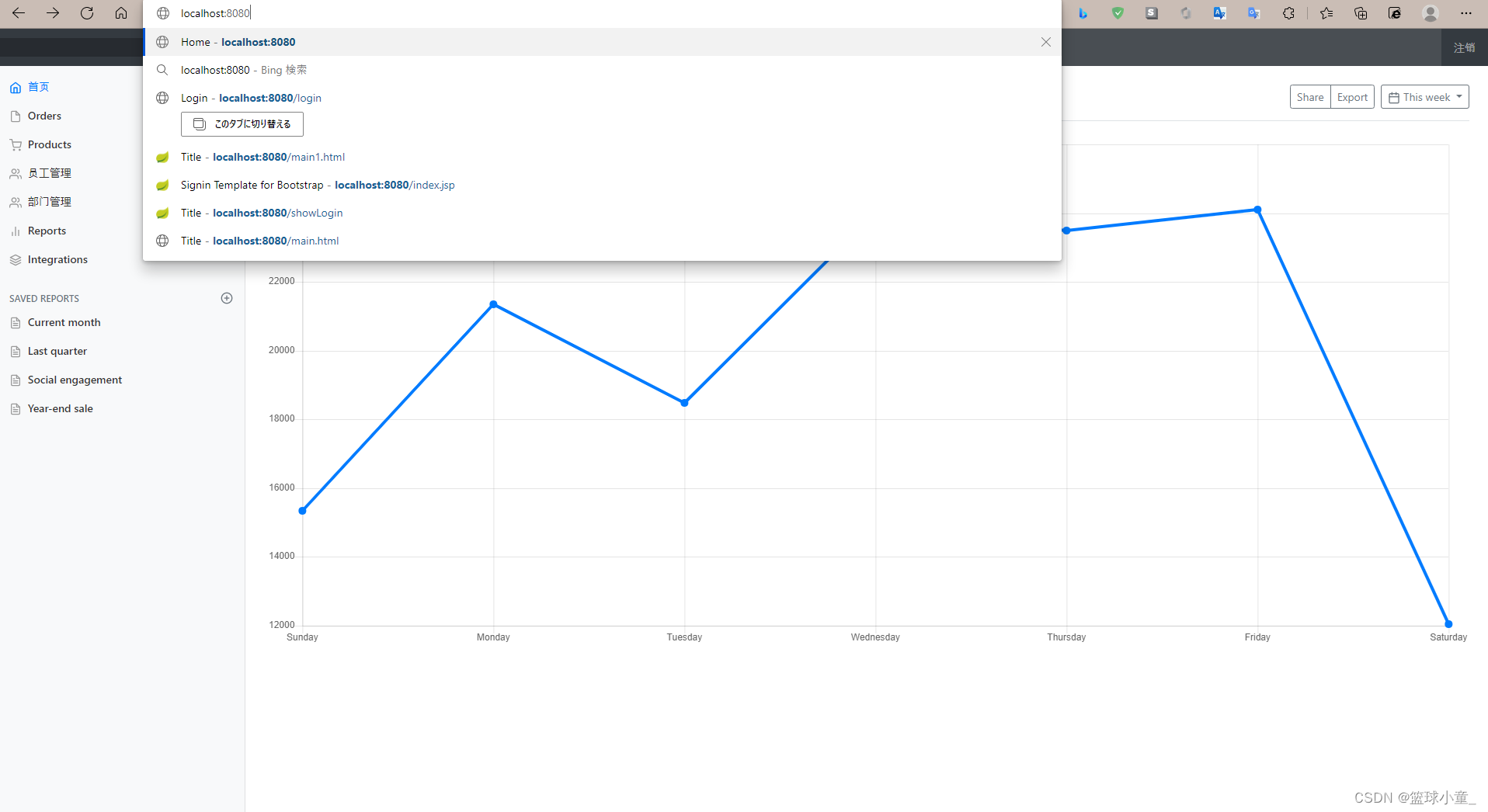Open the browser Settings and more menu
1488x812 pixels.
pos(1466,13)
